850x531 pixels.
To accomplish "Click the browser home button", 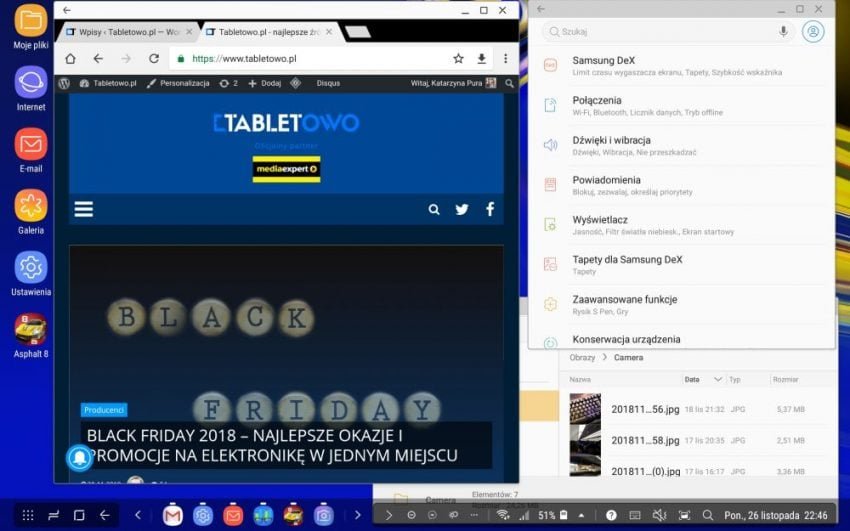I will (70, 59).
